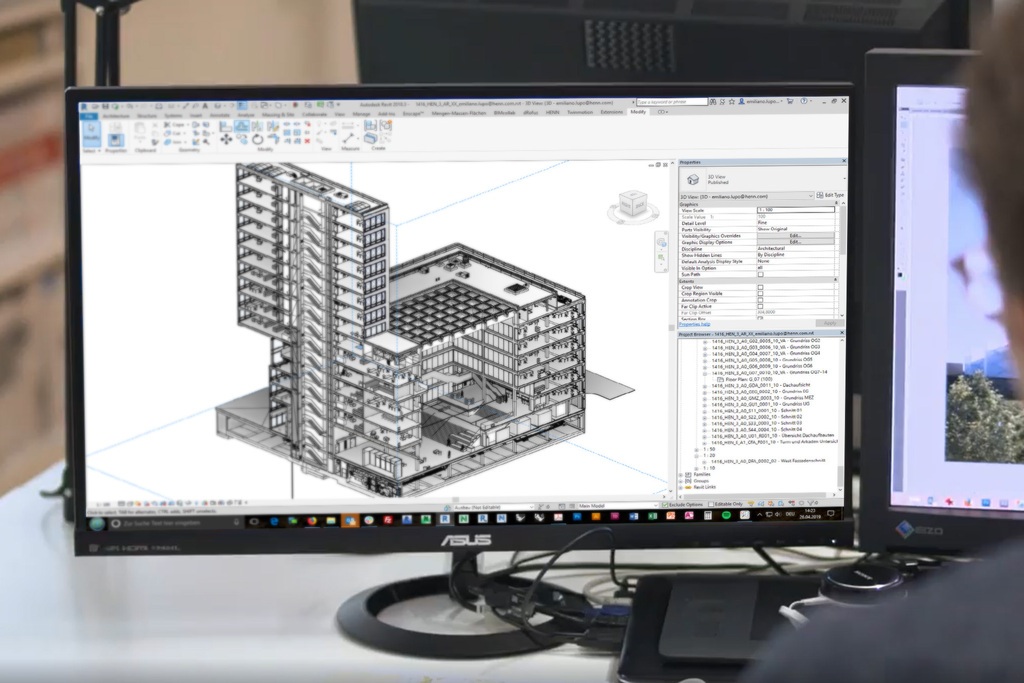The width and height of the screenshot is (1024, 683).
Task: Click the ViewCube in the 3D view
Action: [x=632, y=204]
